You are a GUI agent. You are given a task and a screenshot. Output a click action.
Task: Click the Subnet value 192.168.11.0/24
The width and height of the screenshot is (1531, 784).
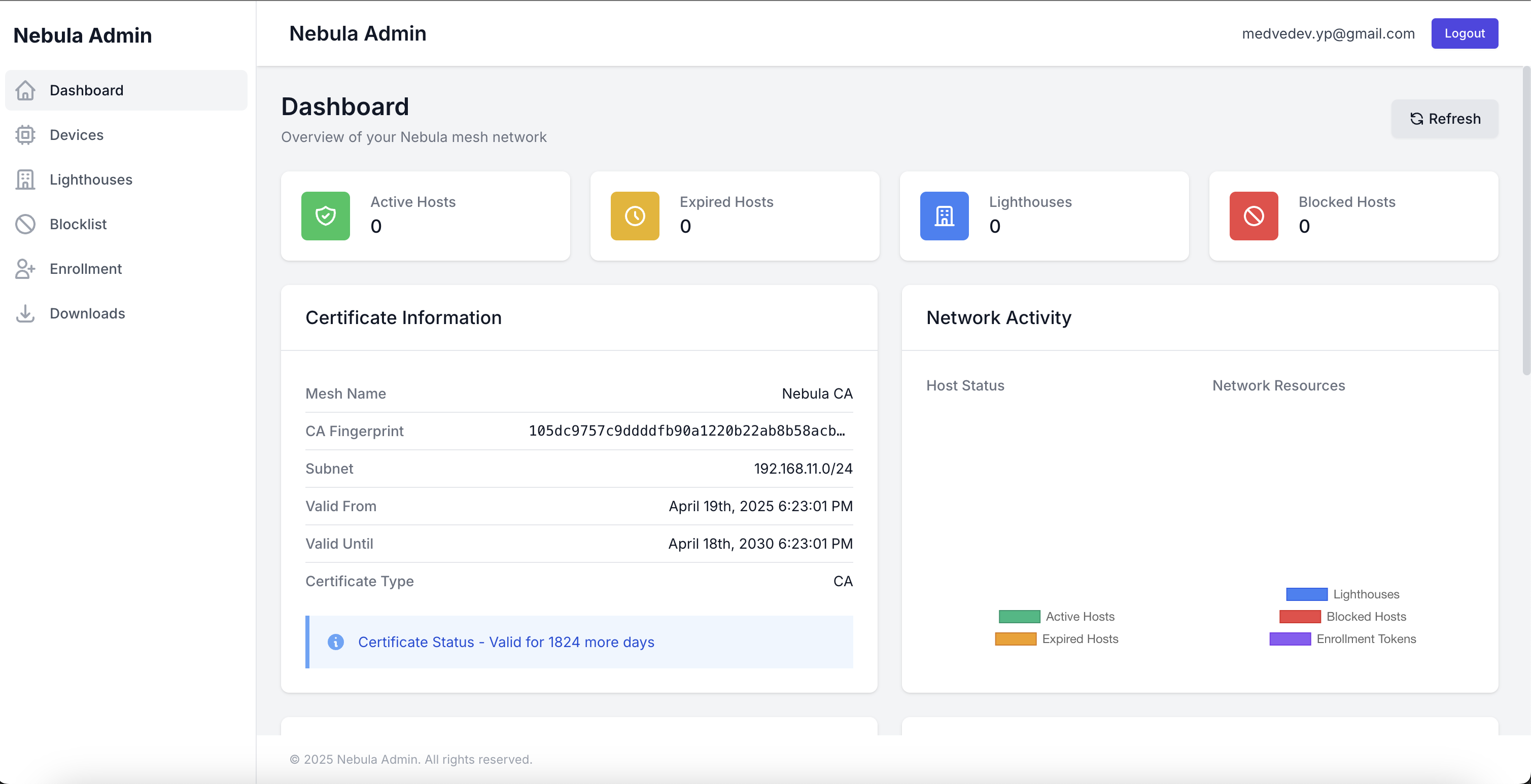[x=803, y=469]
